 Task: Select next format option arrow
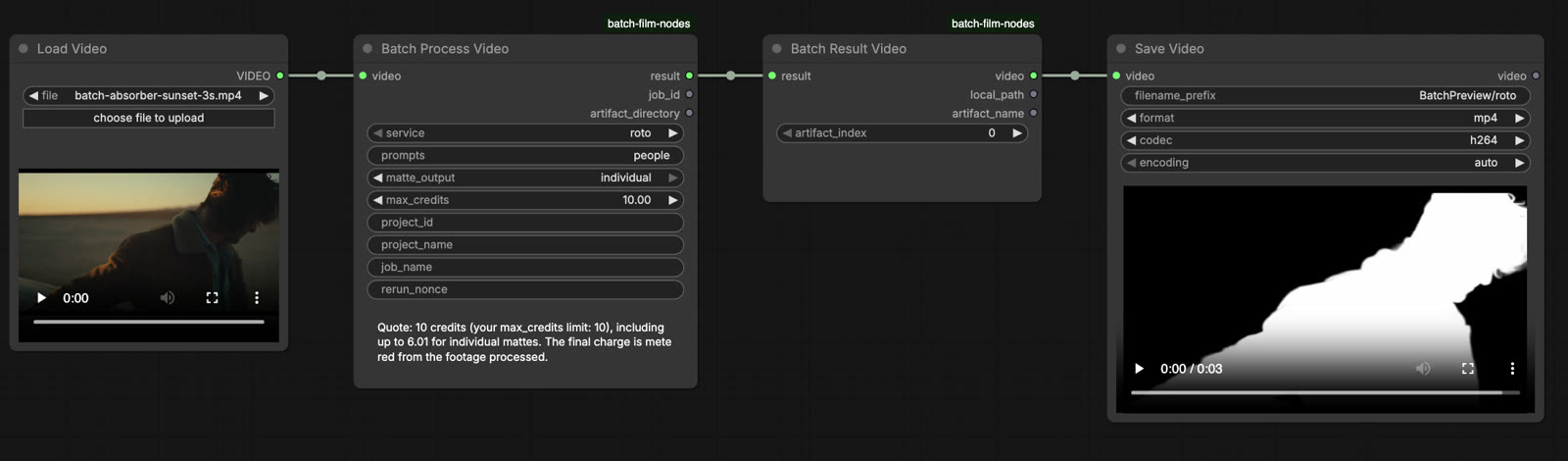pos(1520,118)
